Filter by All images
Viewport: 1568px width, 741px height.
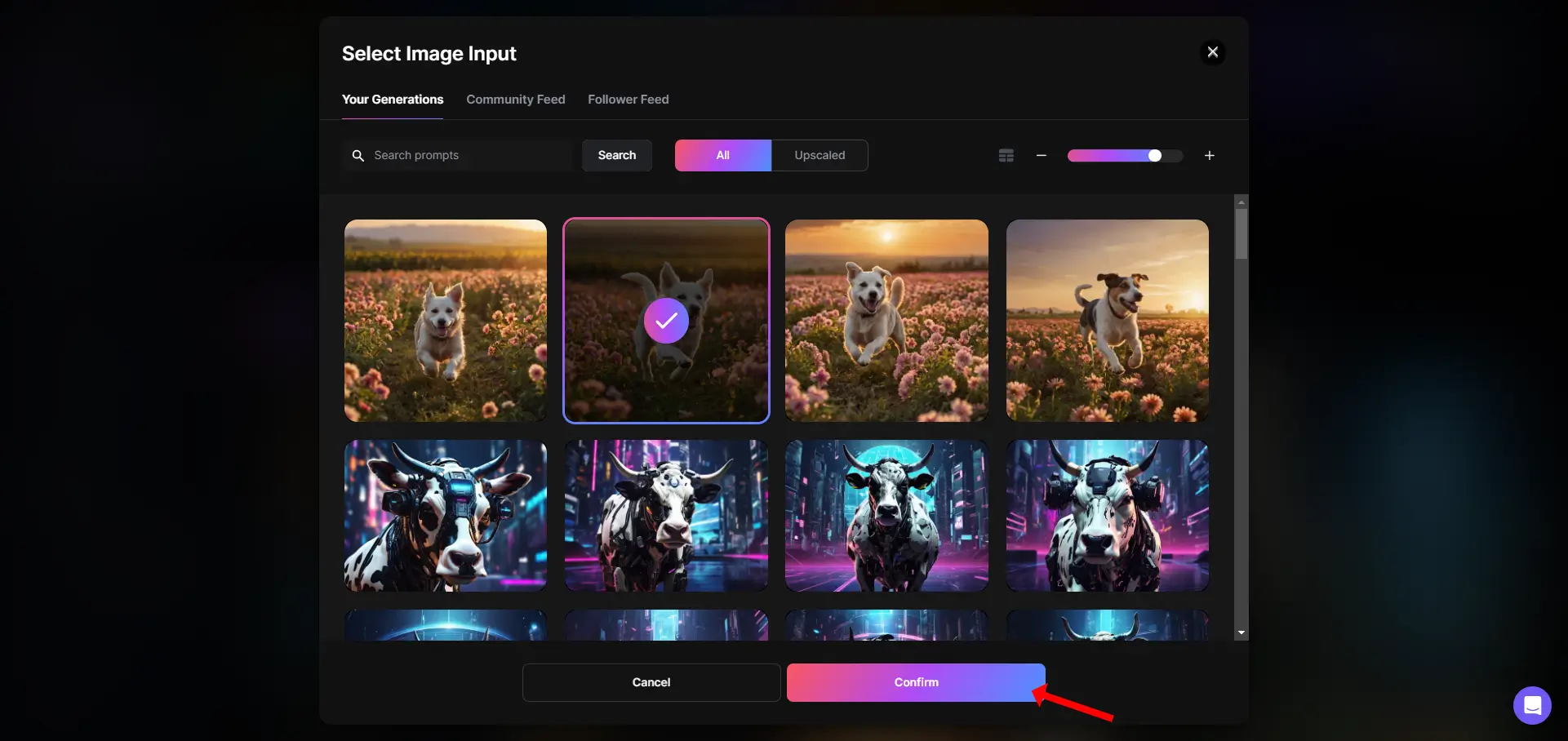point(722,155)
